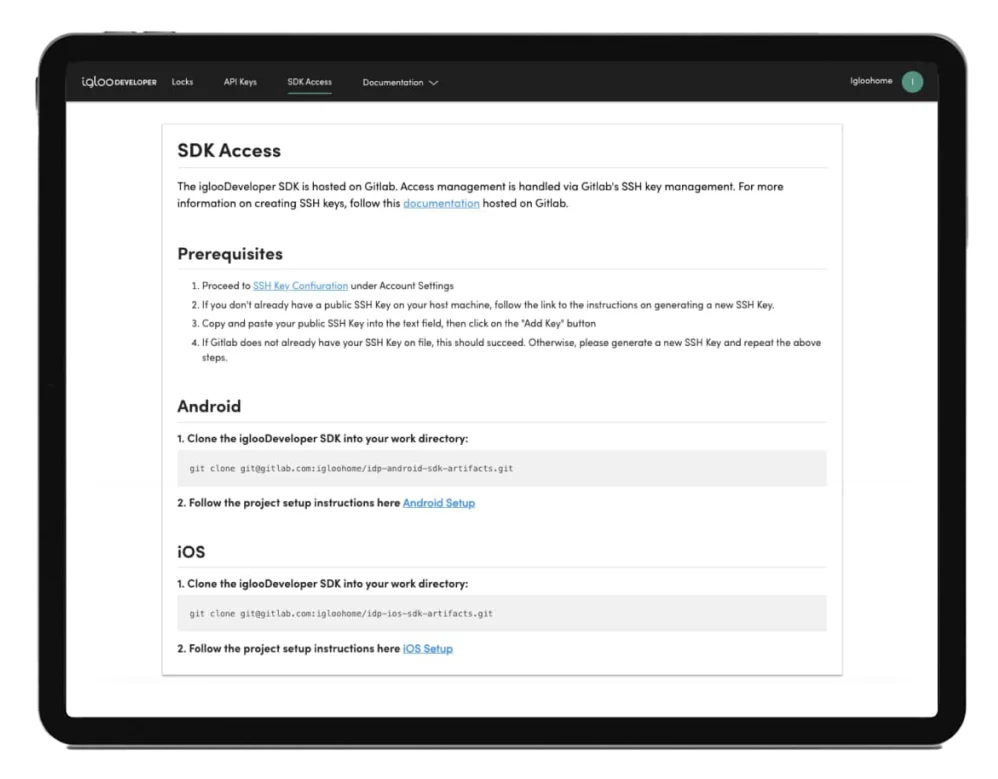
Task: Click the Android git clone command box
Action: [502, 468]
